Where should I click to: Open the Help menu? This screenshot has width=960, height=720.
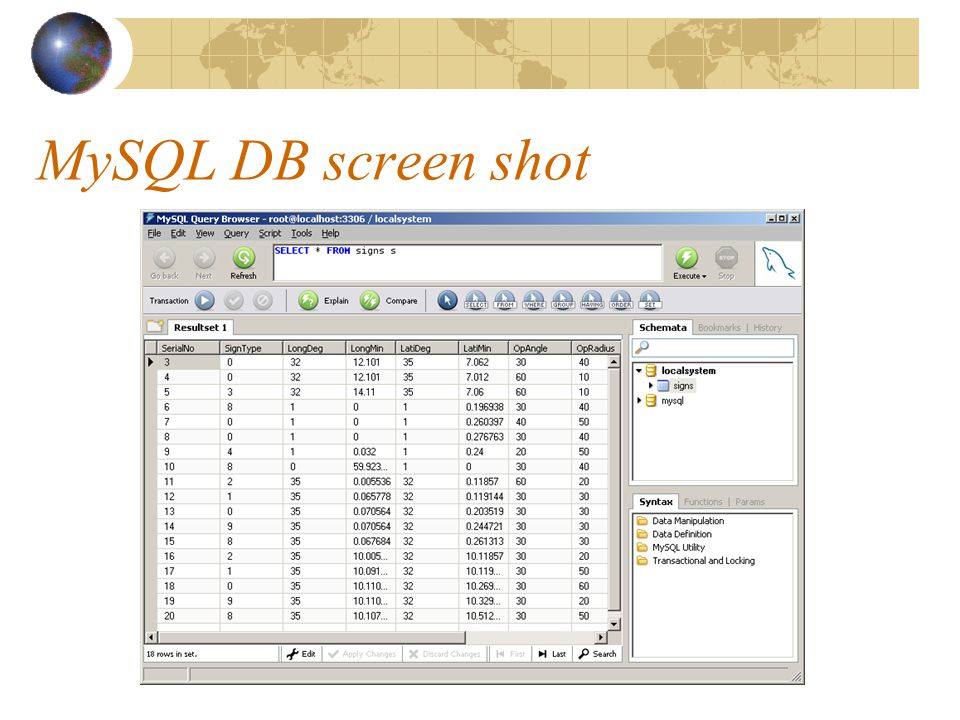tap(331, 233)
